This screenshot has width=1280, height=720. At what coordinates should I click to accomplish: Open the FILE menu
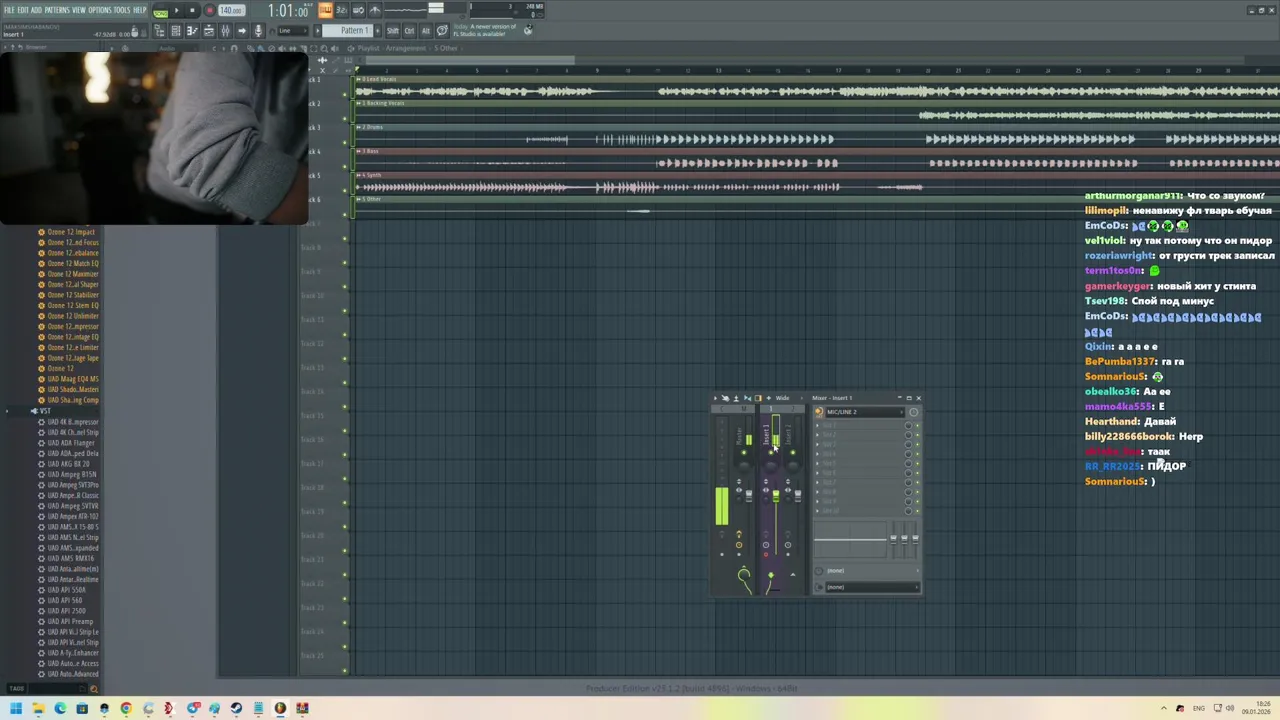9,10
